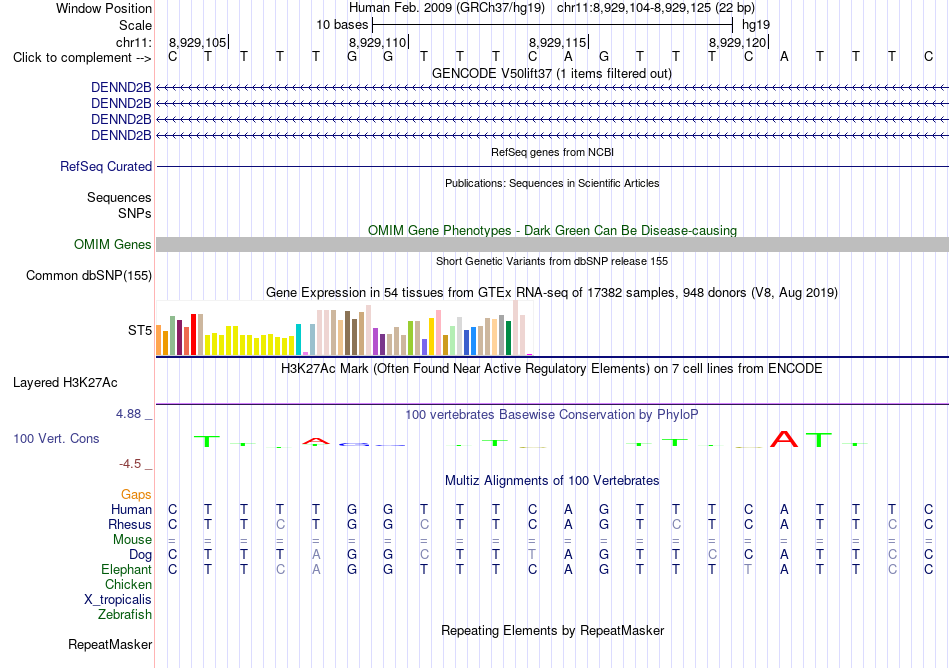Screen dimensions: 950x668
Task: Click the SNPs track label
Action: pos(135,213)
